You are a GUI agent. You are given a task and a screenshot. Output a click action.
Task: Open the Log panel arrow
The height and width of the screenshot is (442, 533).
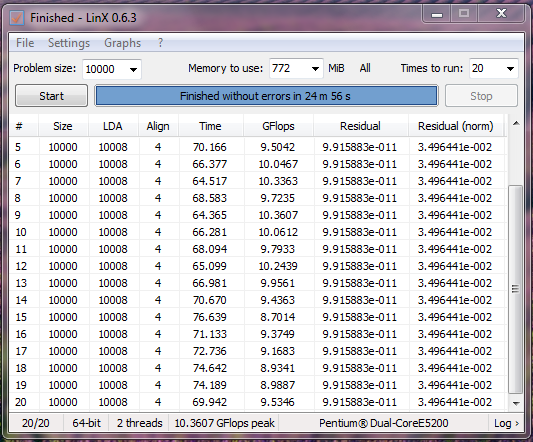coord(506,423)
